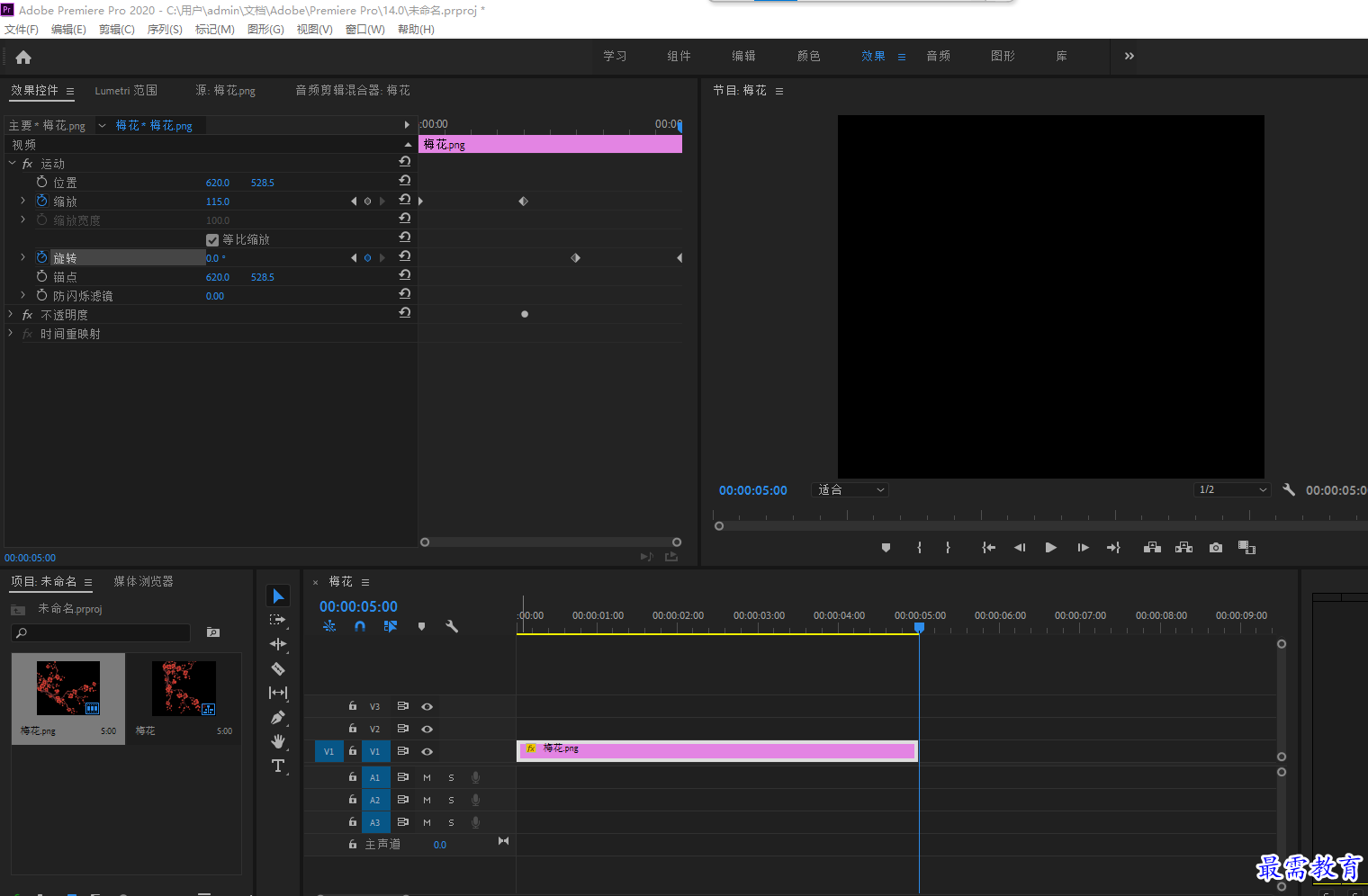Select the Track Select Forward tool
The width and height of the screenshot is (1368, 896).
(278, 620)
